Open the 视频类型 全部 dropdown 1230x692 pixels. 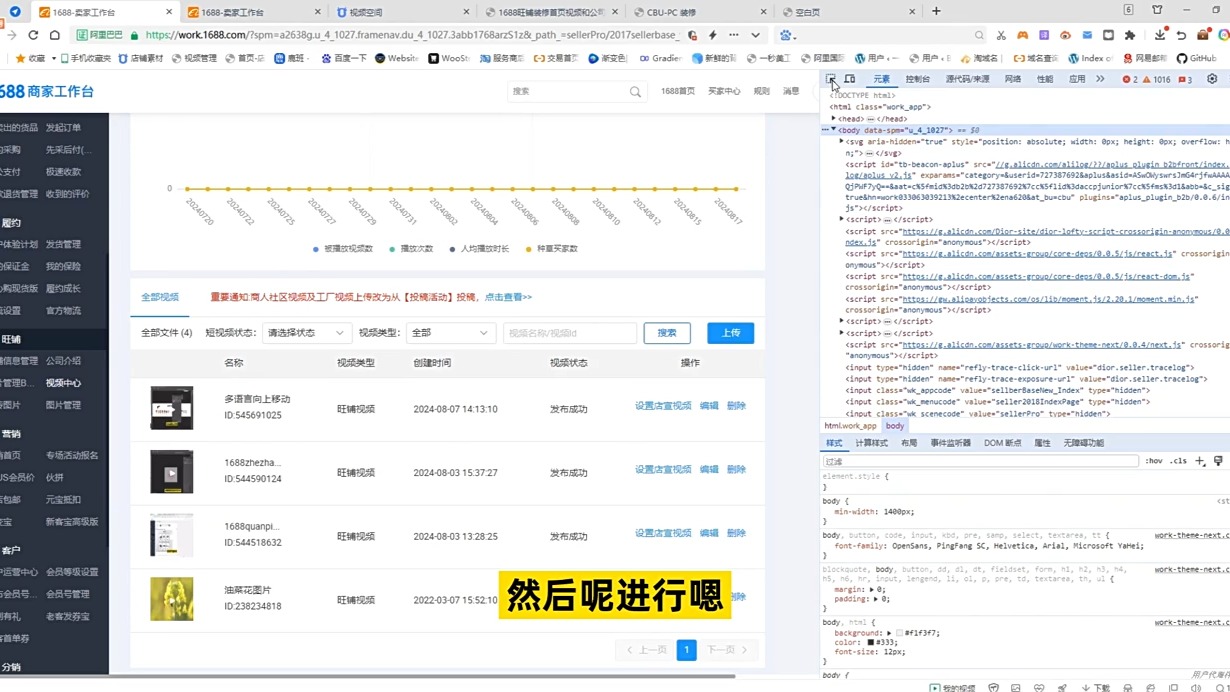point(450,332)
